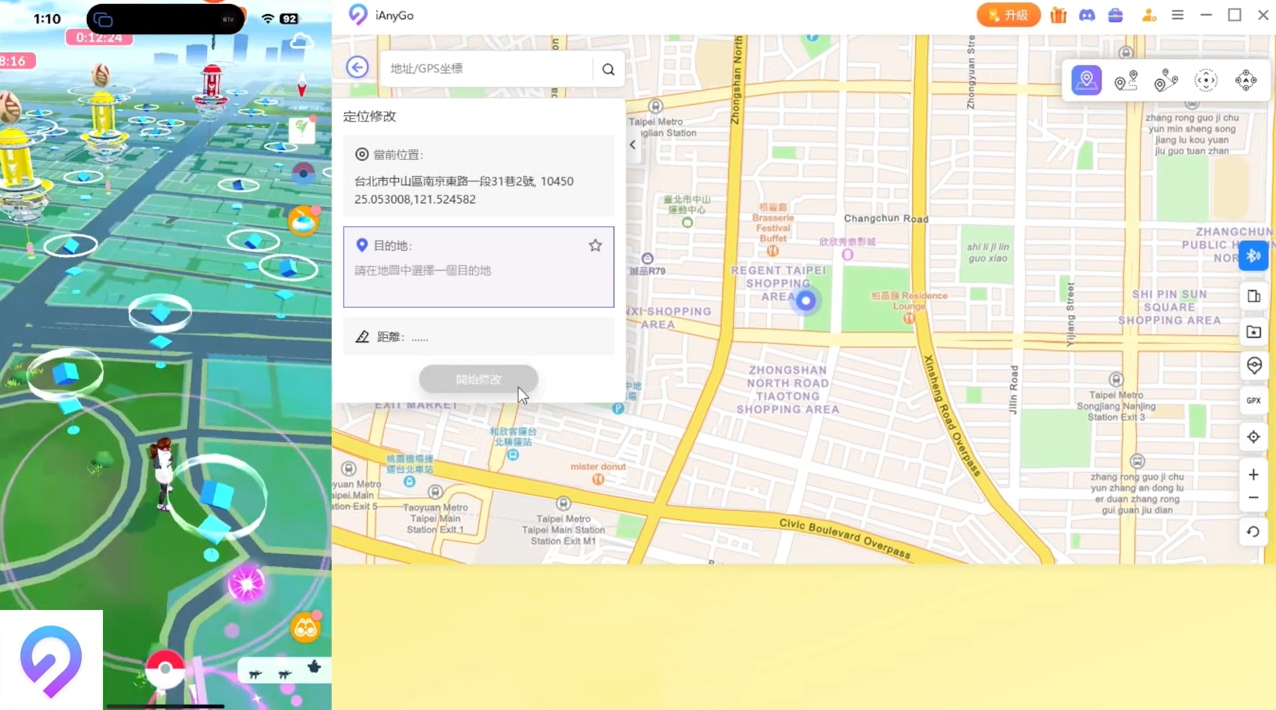The height and width of the screenshot is (710, 1276).
Task: Center map on current location
Action: coord(1254,437)
